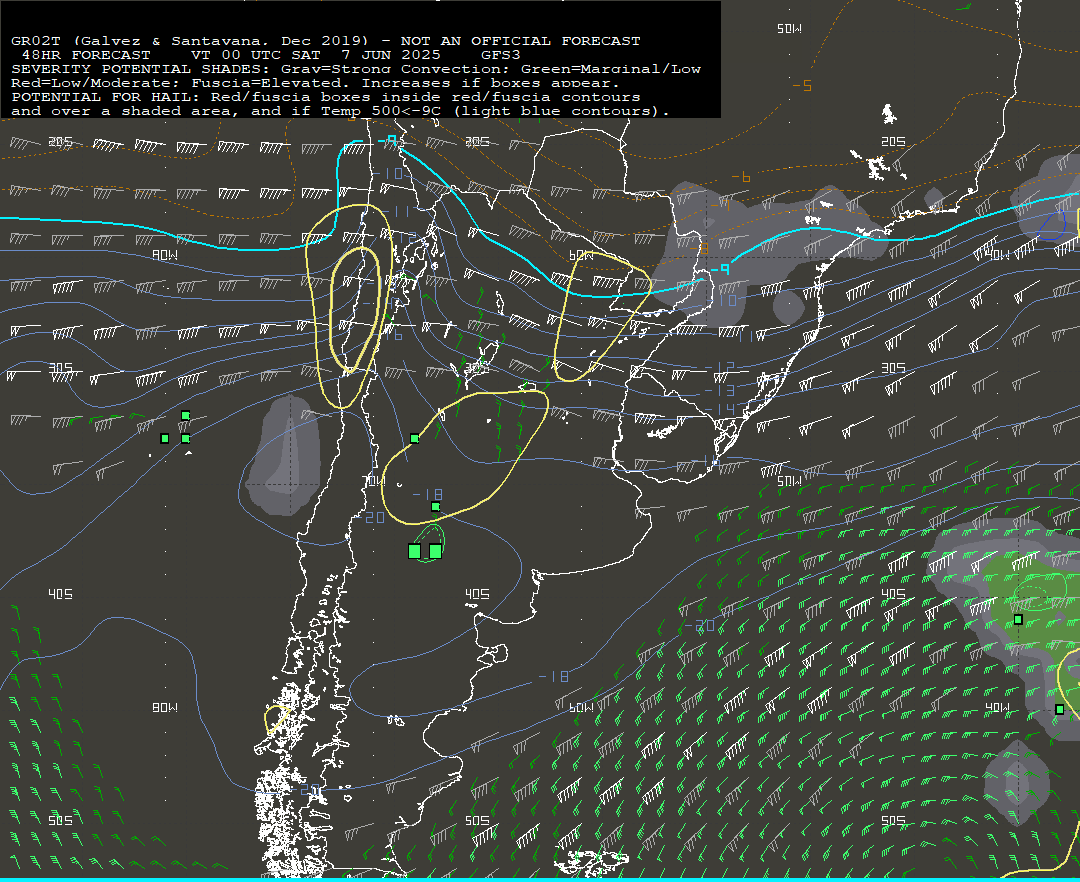Click the cyan '-9' label over southern Brazil
The height and width of the screenshot is (882, 1080).
pos(720,269)
